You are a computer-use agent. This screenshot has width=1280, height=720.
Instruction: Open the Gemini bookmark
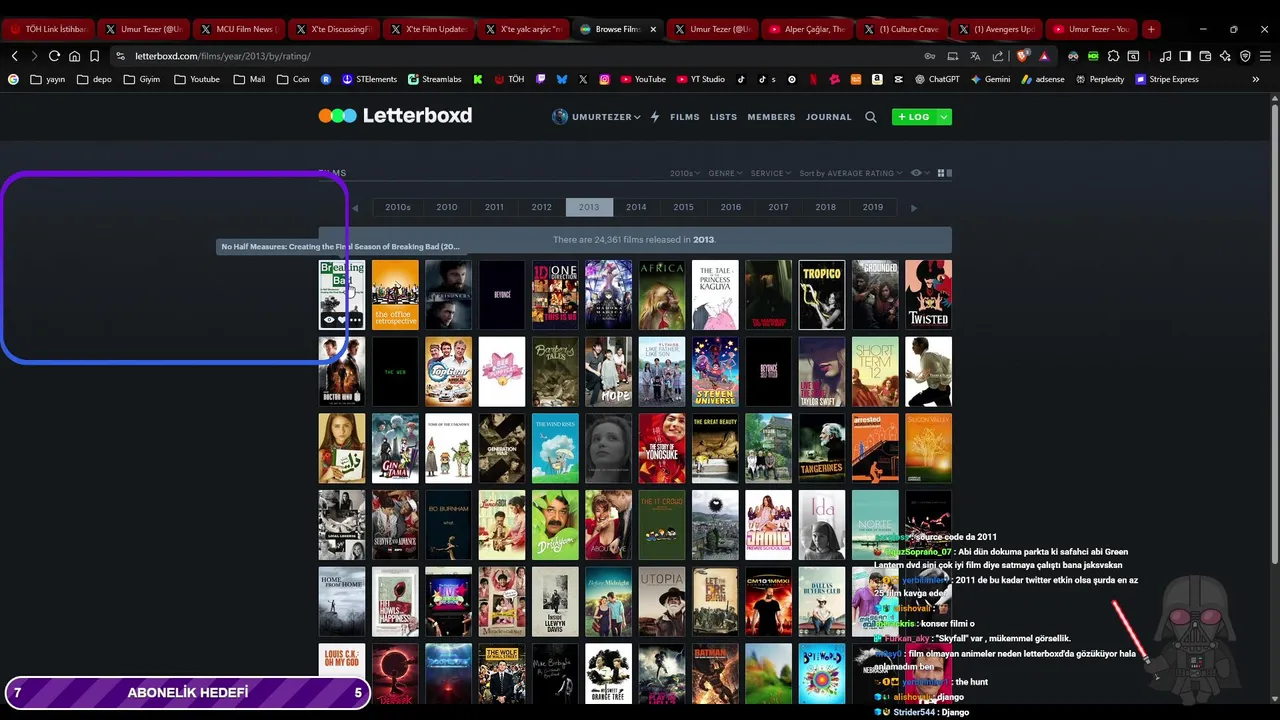pos(990,79)
